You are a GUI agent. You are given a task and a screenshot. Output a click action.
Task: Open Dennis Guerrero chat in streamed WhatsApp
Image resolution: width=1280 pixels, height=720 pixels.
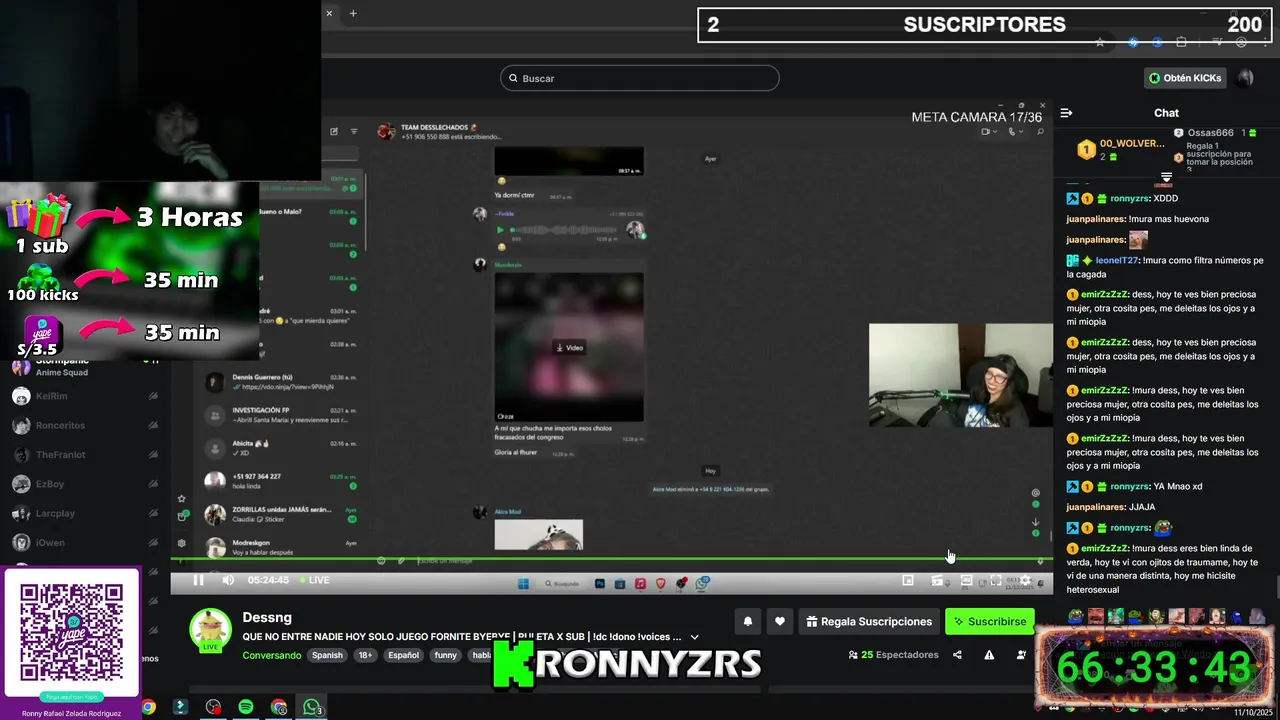coord(280,382)
